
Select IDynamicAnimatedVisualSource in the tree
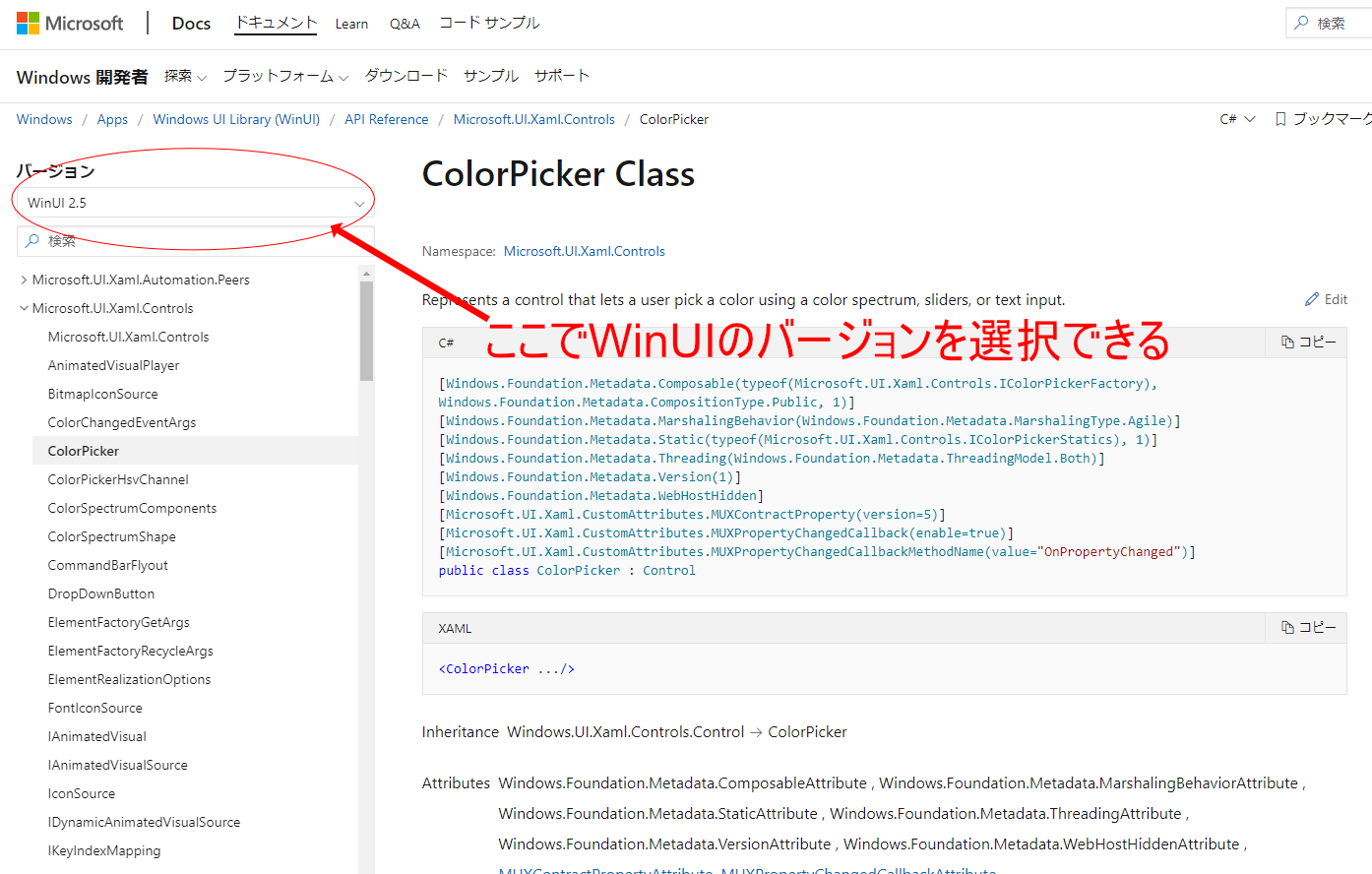(145, 822)
